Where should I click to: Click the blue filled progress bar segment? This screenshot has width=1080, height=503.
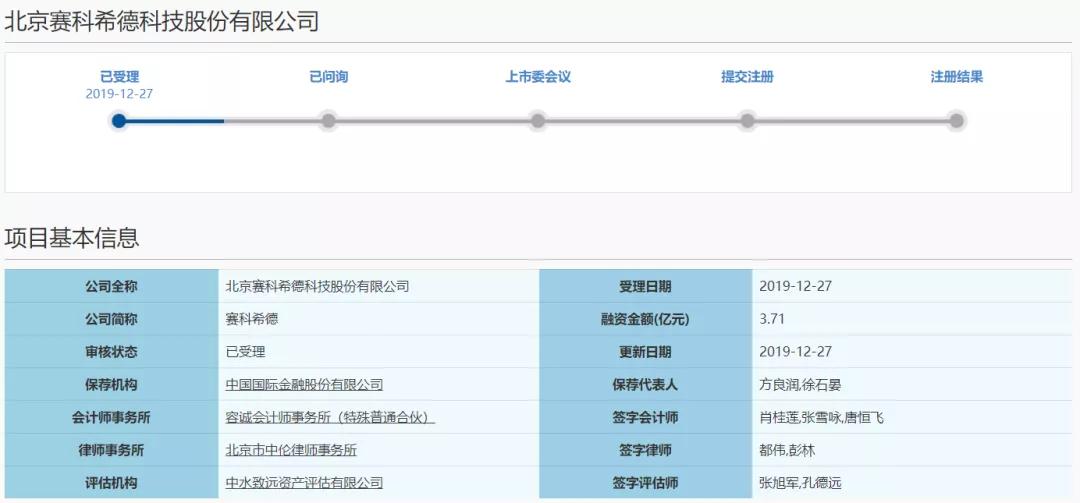(175, 121)
